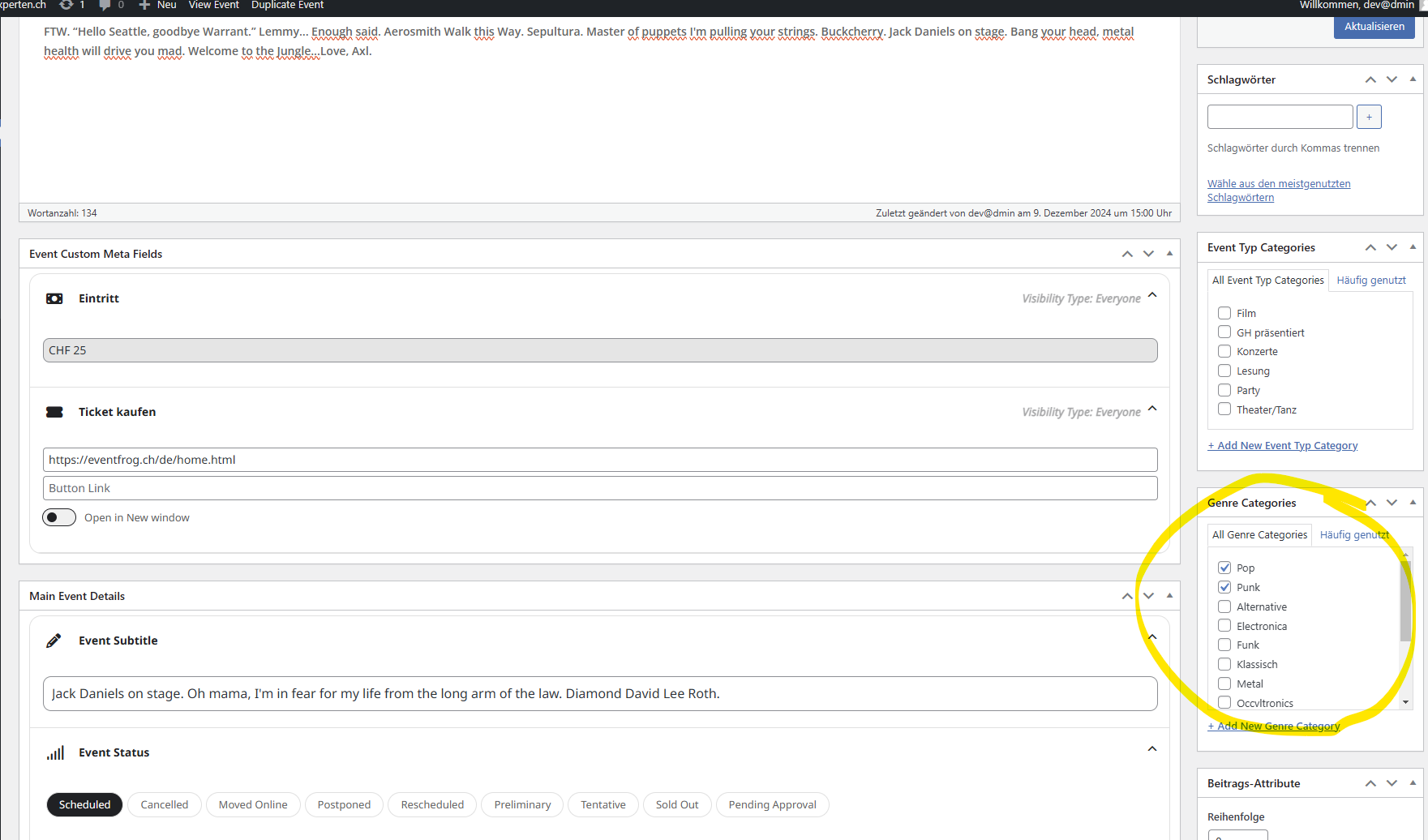Image resolution: width=1428 pixels, height=840 pixels.
Task: Click Add New Event Typ Category link
Action: tap(1283, 446)
